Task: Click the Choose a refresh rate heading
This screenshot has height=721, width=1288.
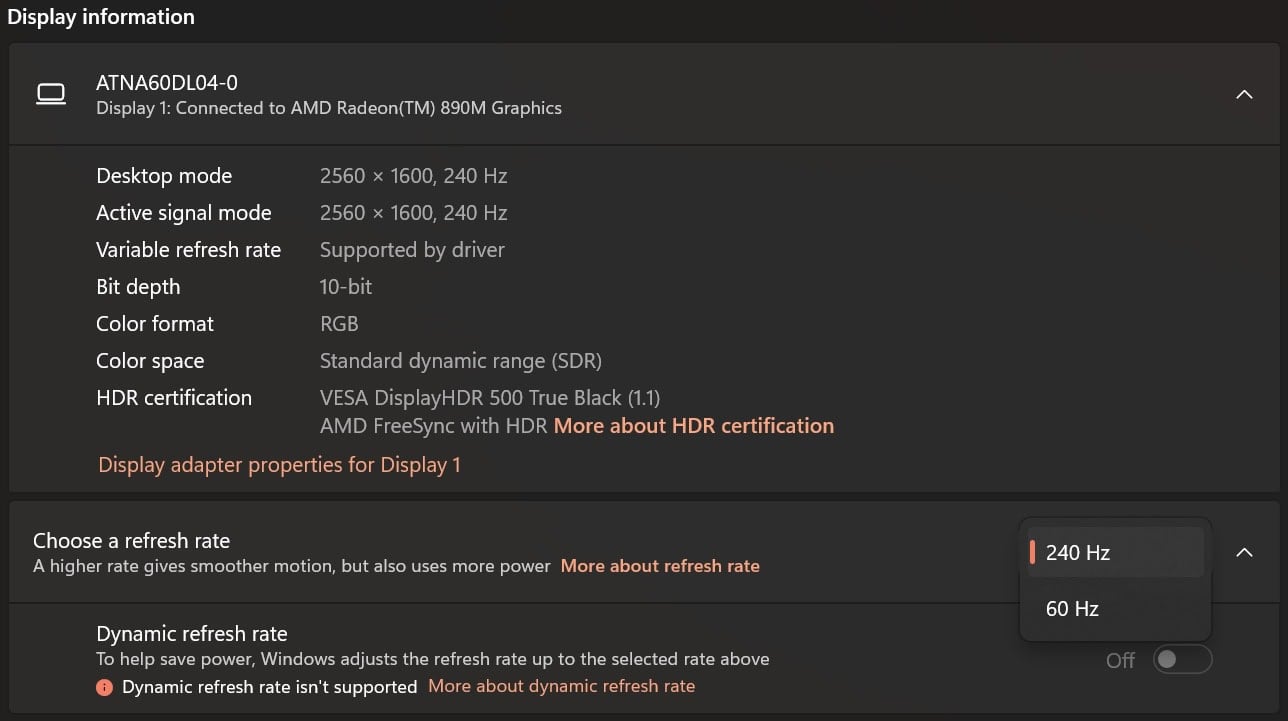Action: [131, 541]
